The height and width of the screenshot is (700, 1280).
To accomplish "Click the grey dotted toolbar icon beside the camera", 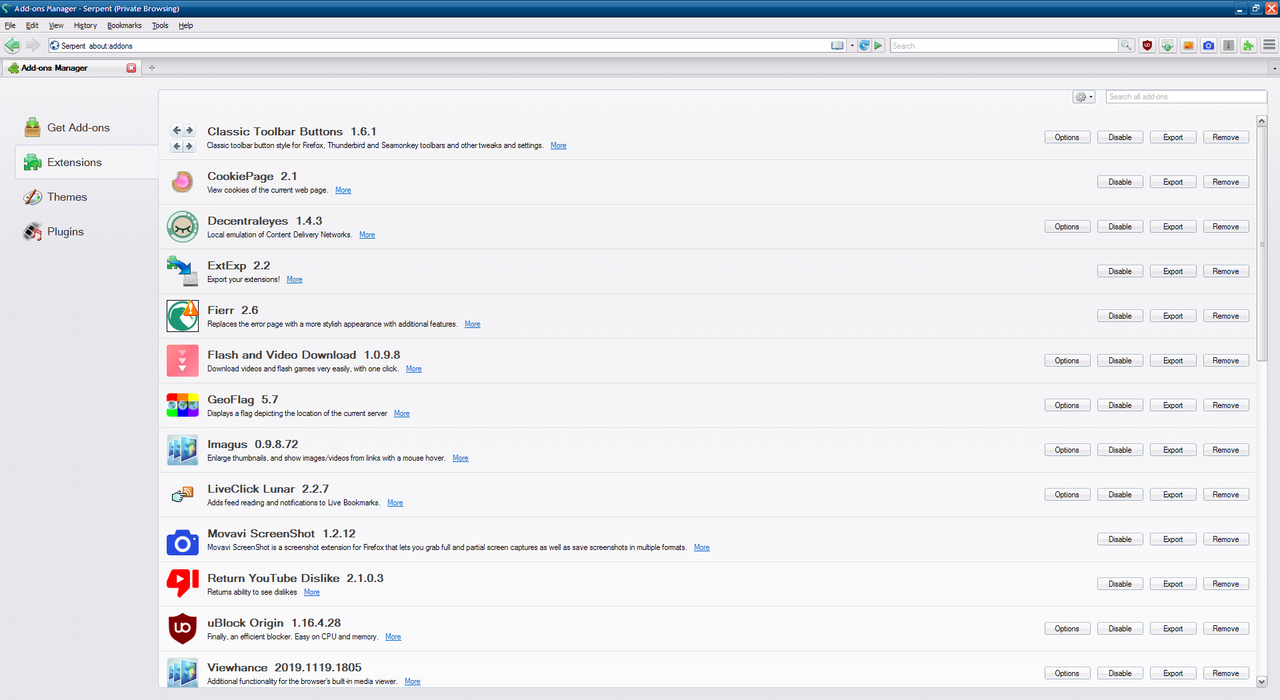I will tap(1229, 46).
